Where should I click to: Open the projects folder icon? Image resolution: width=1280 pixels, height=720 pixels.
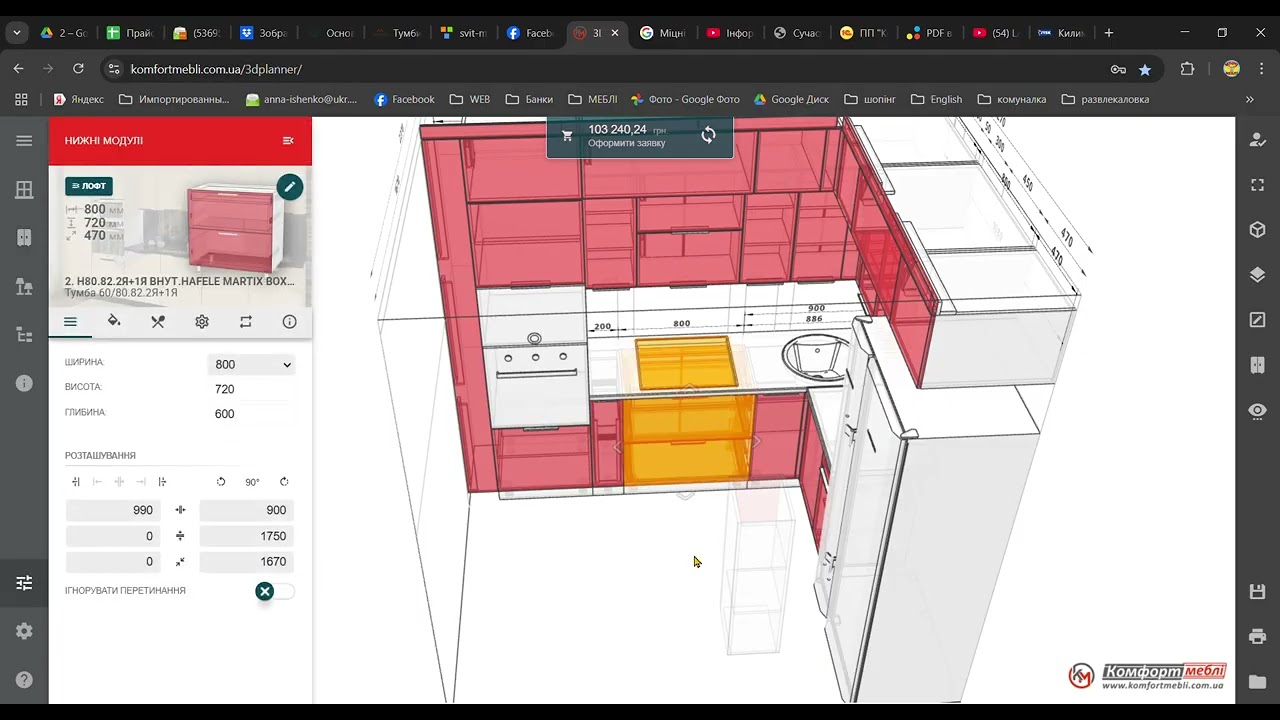pyautogui.click(x=1258, y=682)
